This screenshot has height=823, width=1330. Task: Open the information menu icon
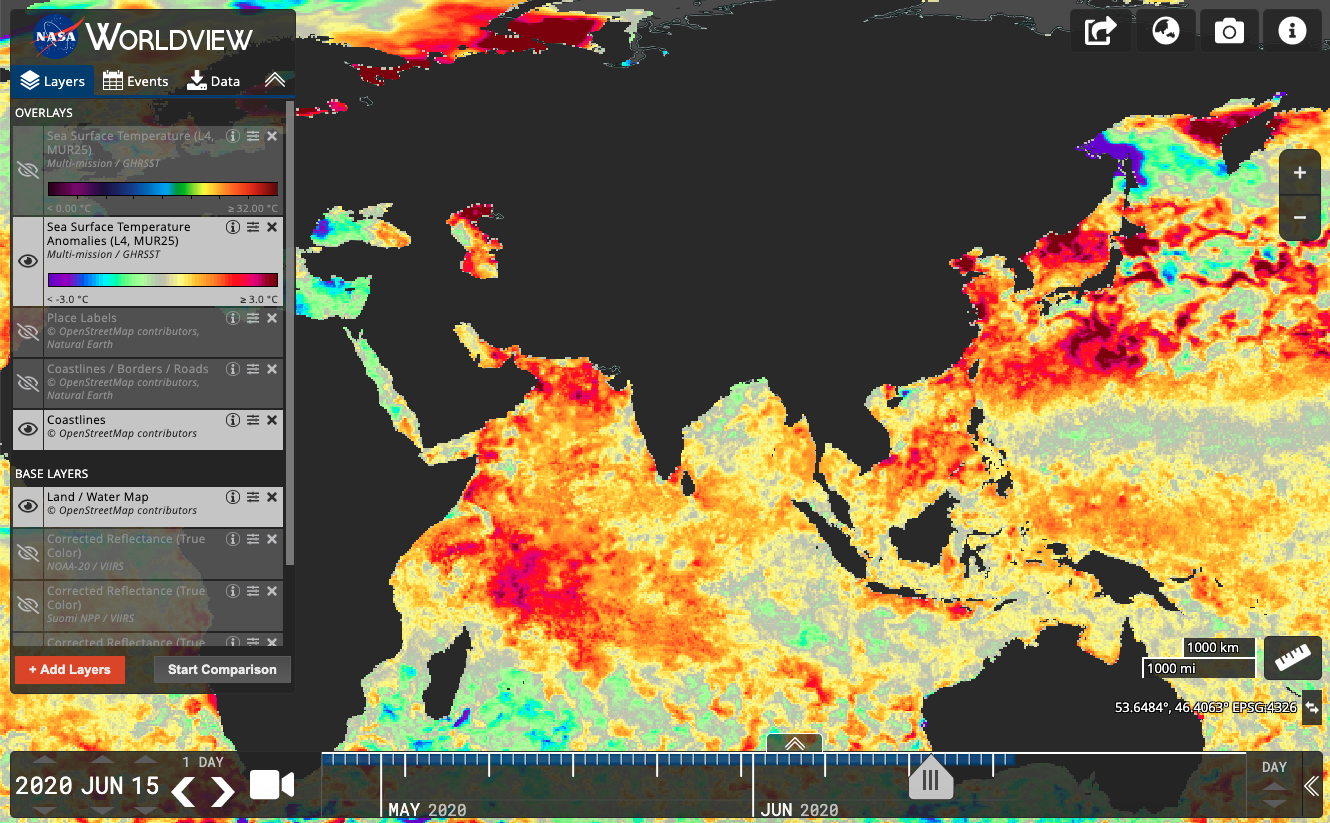(1292, 31)
